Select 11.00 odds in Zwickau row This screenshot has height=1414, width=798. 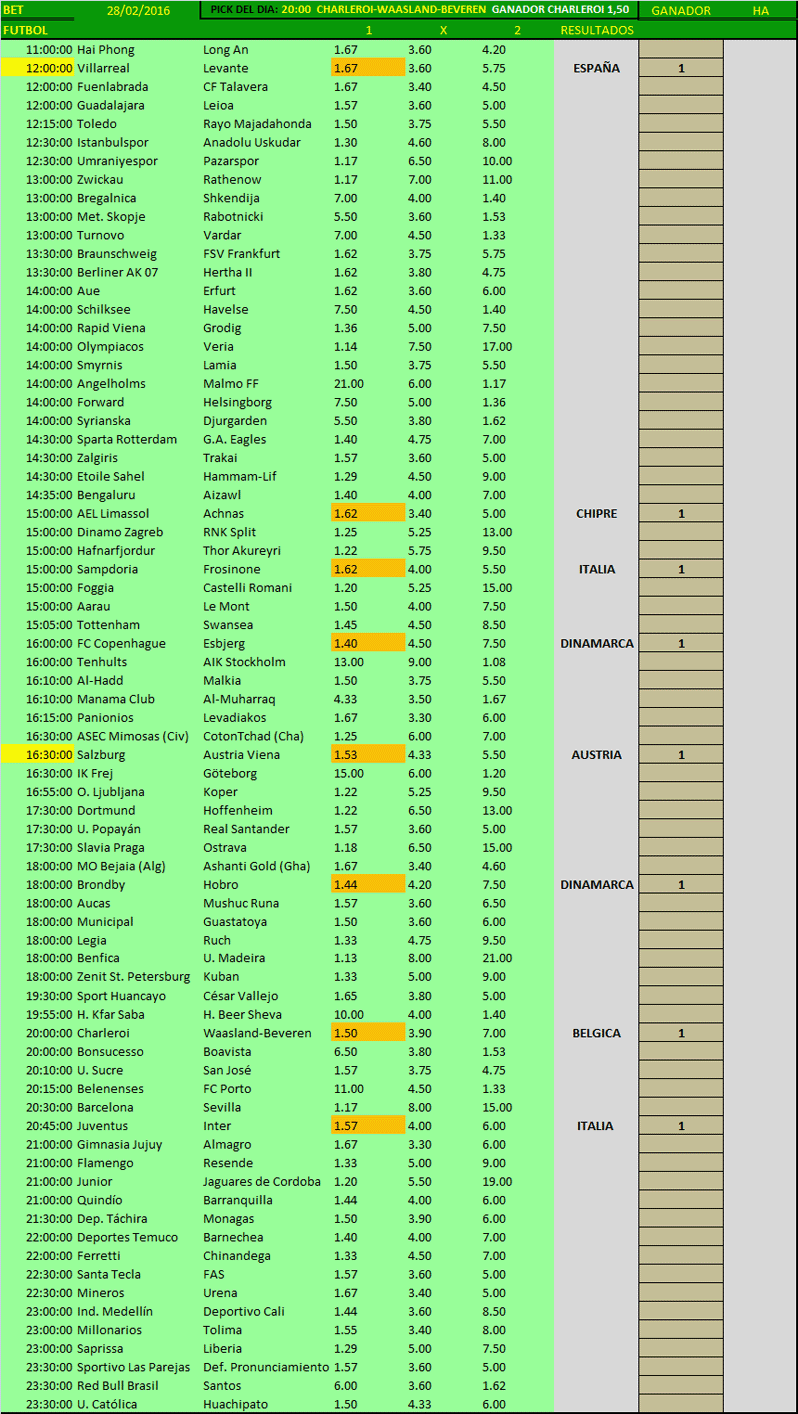coord(496,179)
